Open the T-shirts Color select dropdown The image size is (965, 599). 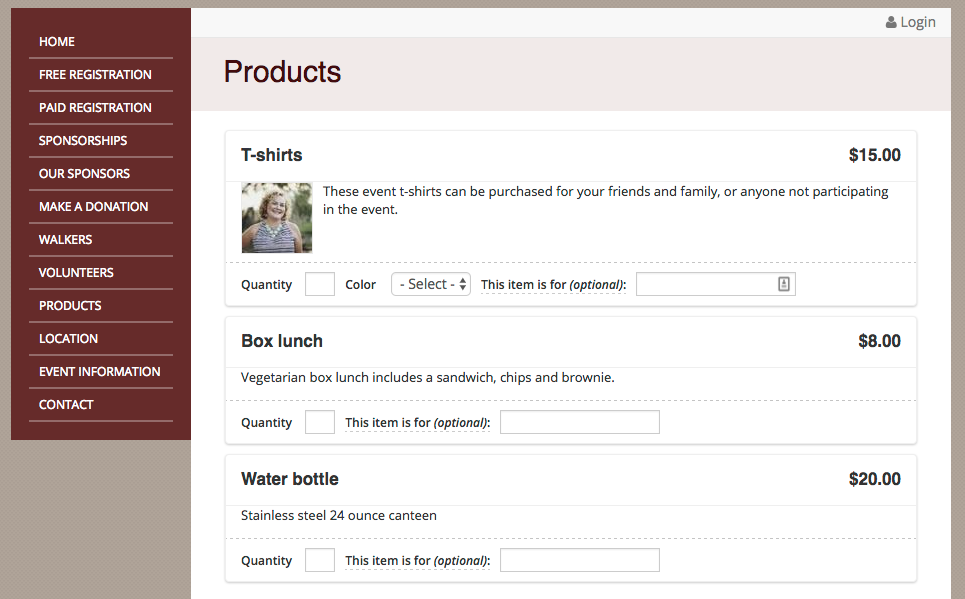point(431,284)
